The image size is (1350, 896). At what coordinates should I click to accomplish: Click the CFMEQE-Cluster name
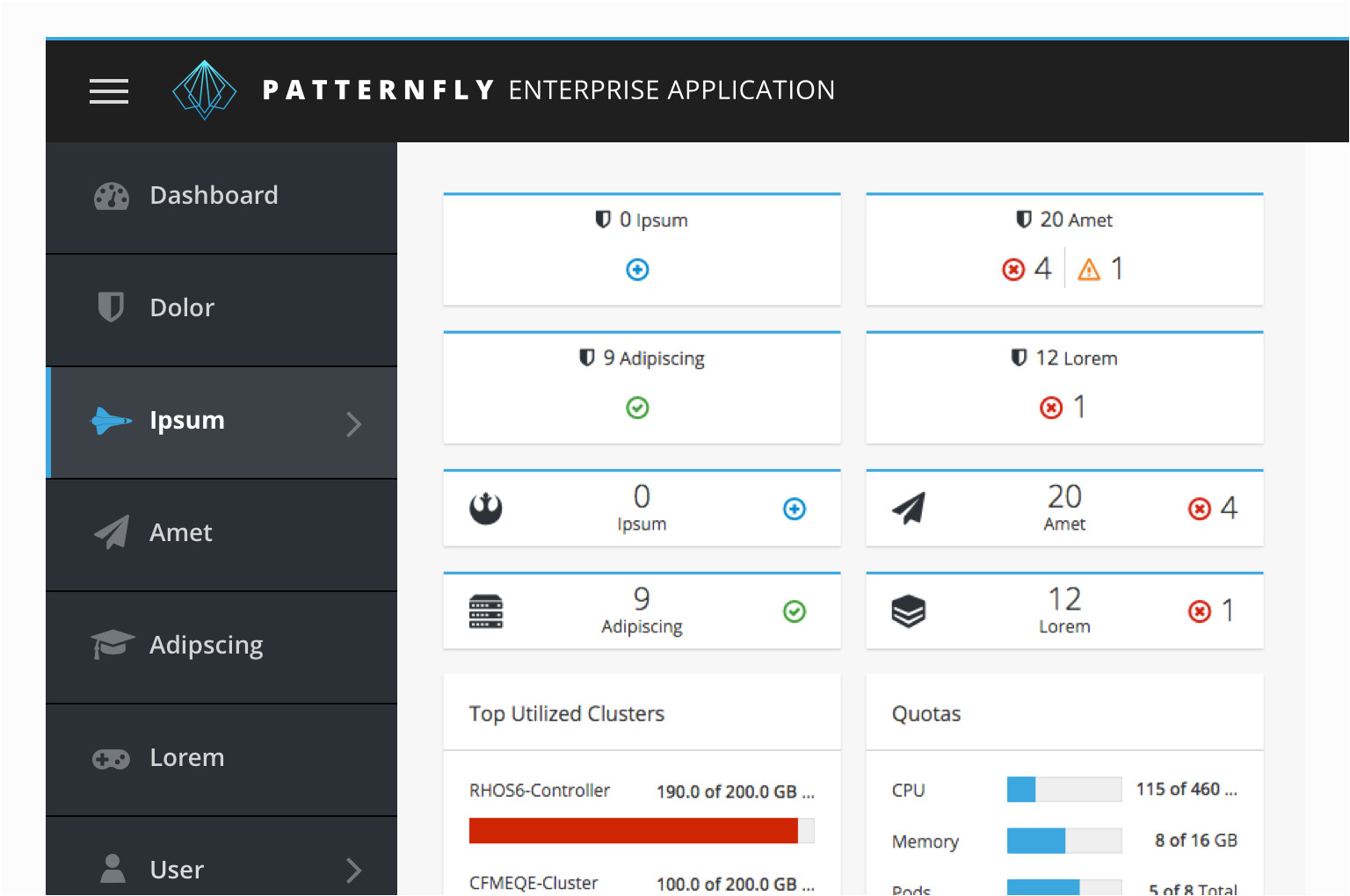(x=533, y=883)
